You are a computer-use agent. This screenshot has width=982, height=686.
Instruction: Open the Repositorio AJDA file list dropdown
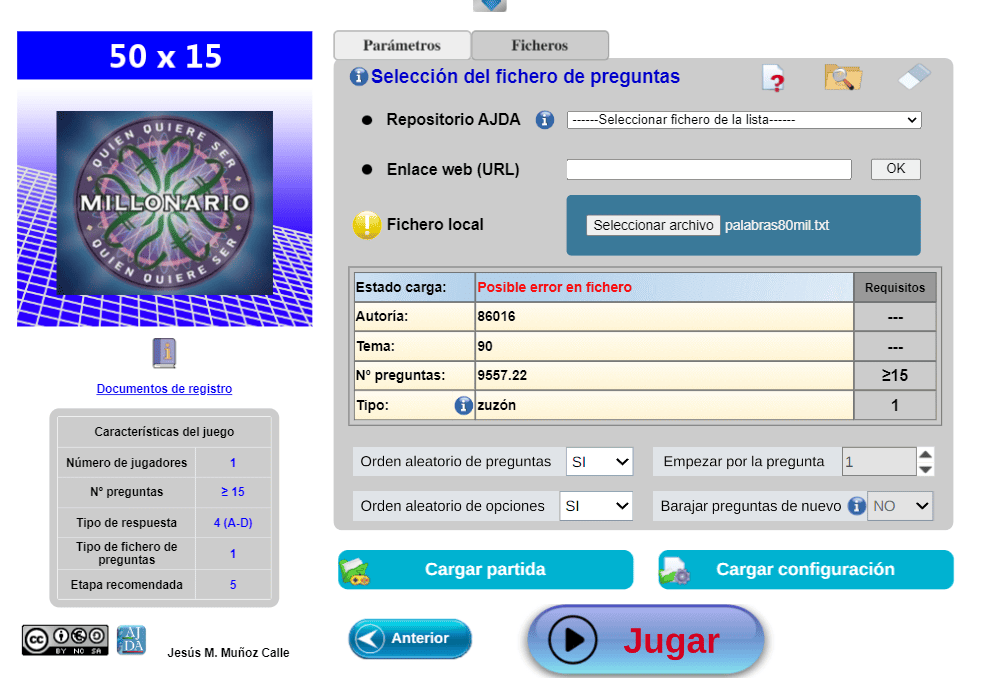(743, 120)
